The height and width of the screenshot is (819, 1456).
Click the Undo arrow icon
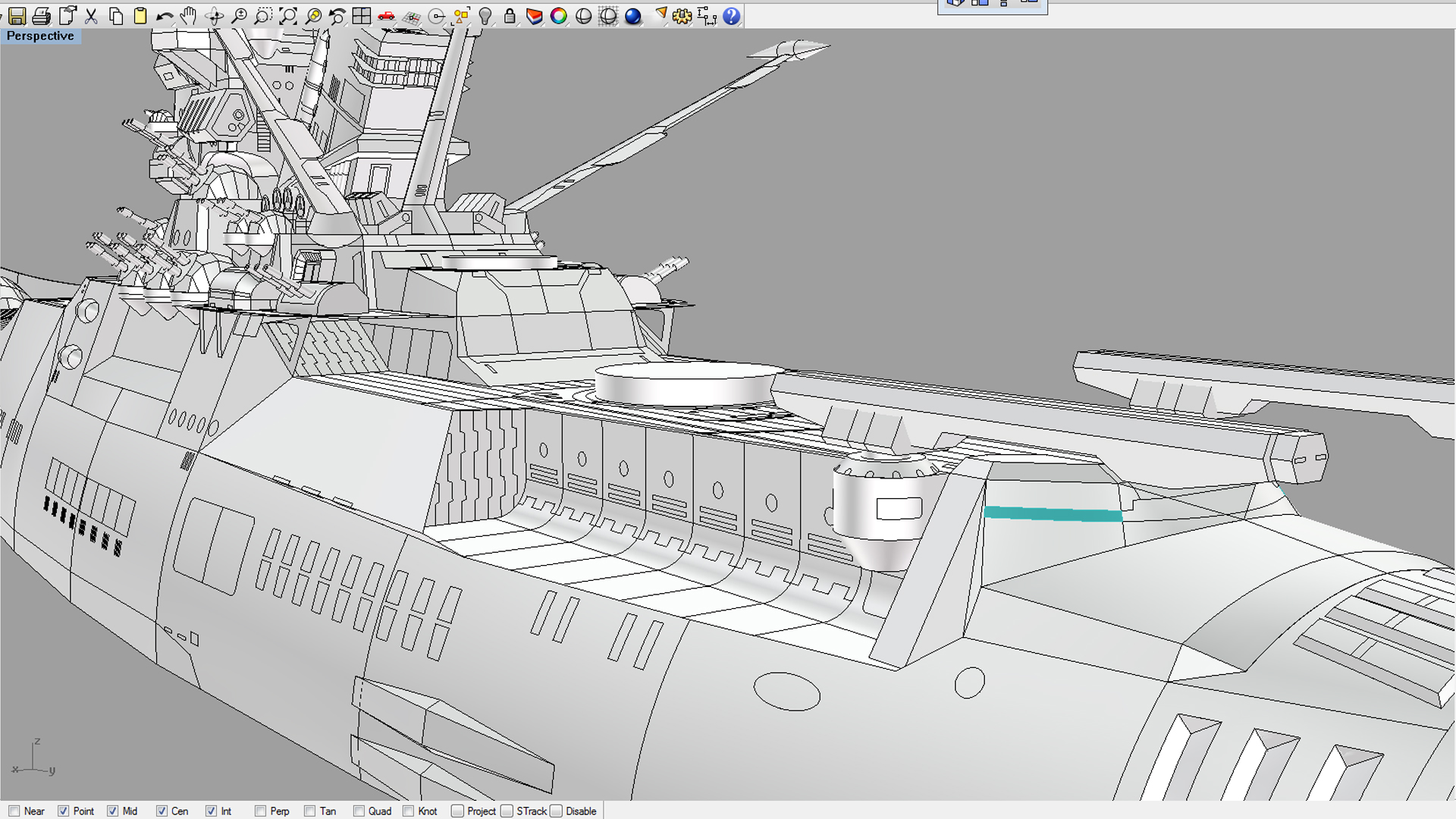(x=165, y=16)
